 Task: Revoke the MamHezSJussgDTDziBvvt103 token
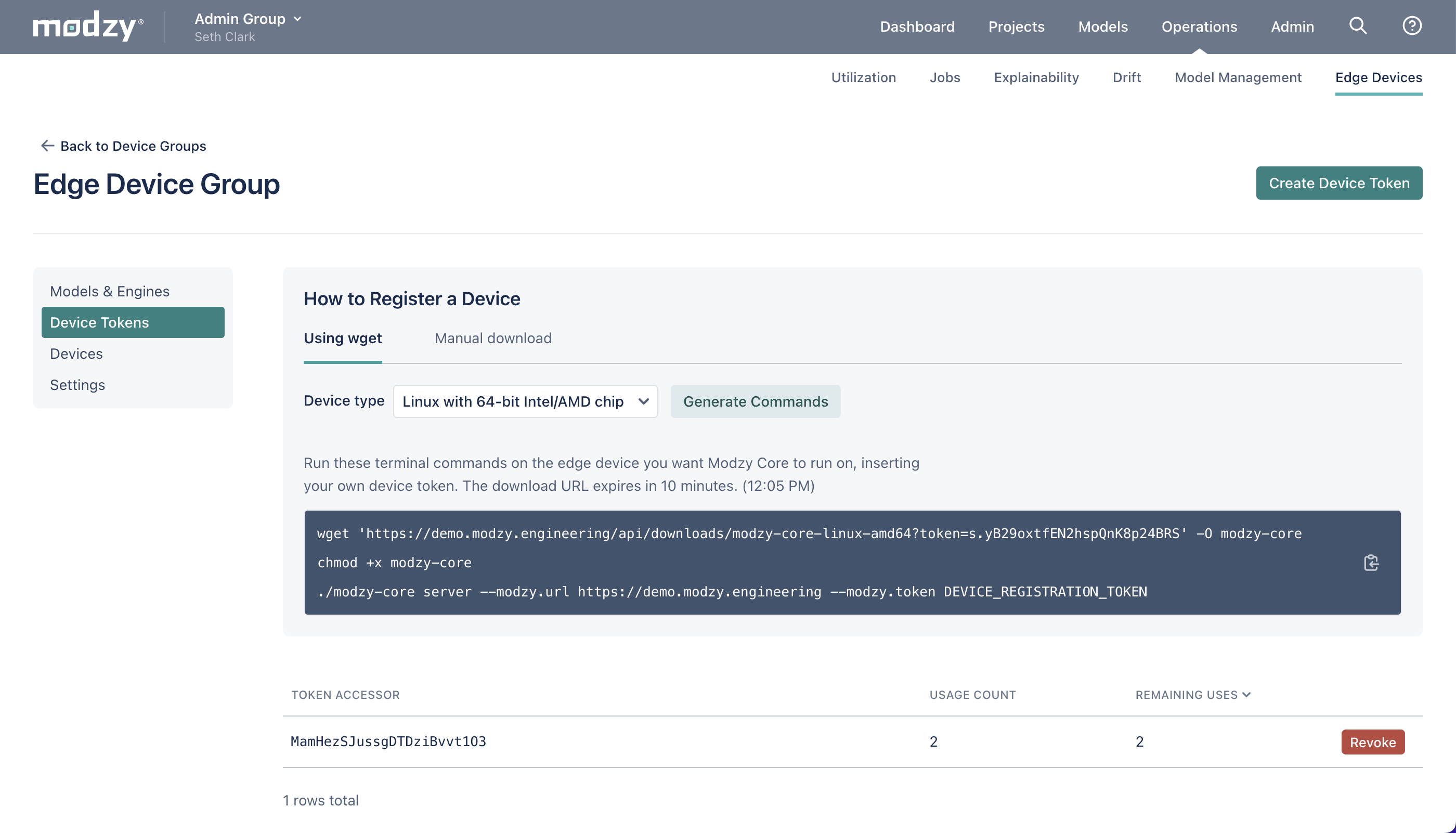pyautogui.click(x=1372, y=742)
